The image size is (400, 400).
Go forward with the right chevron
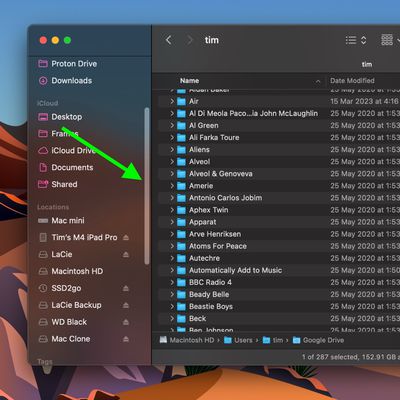pos(190,40)
